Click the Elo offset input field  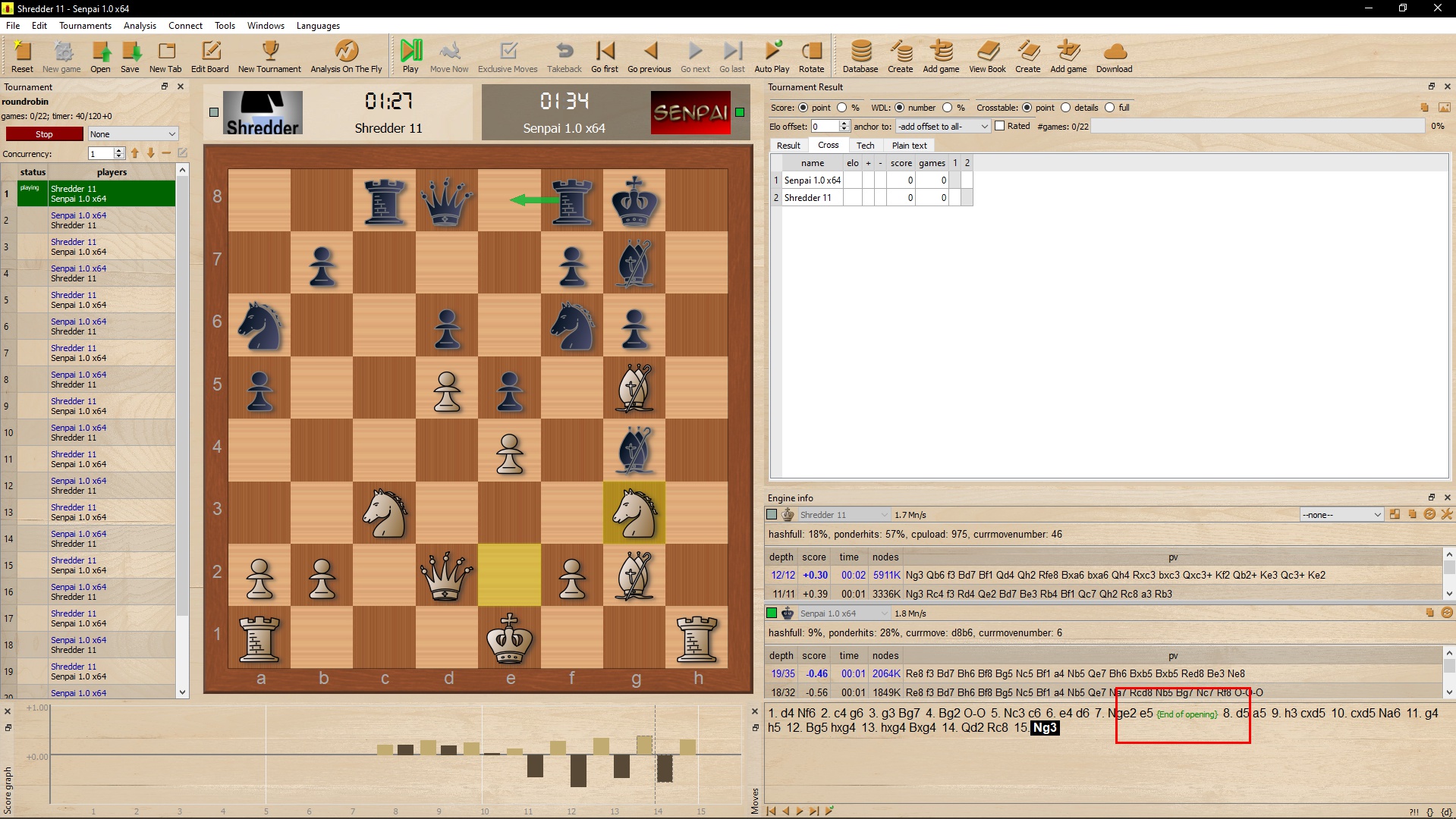tap(825, 127)
